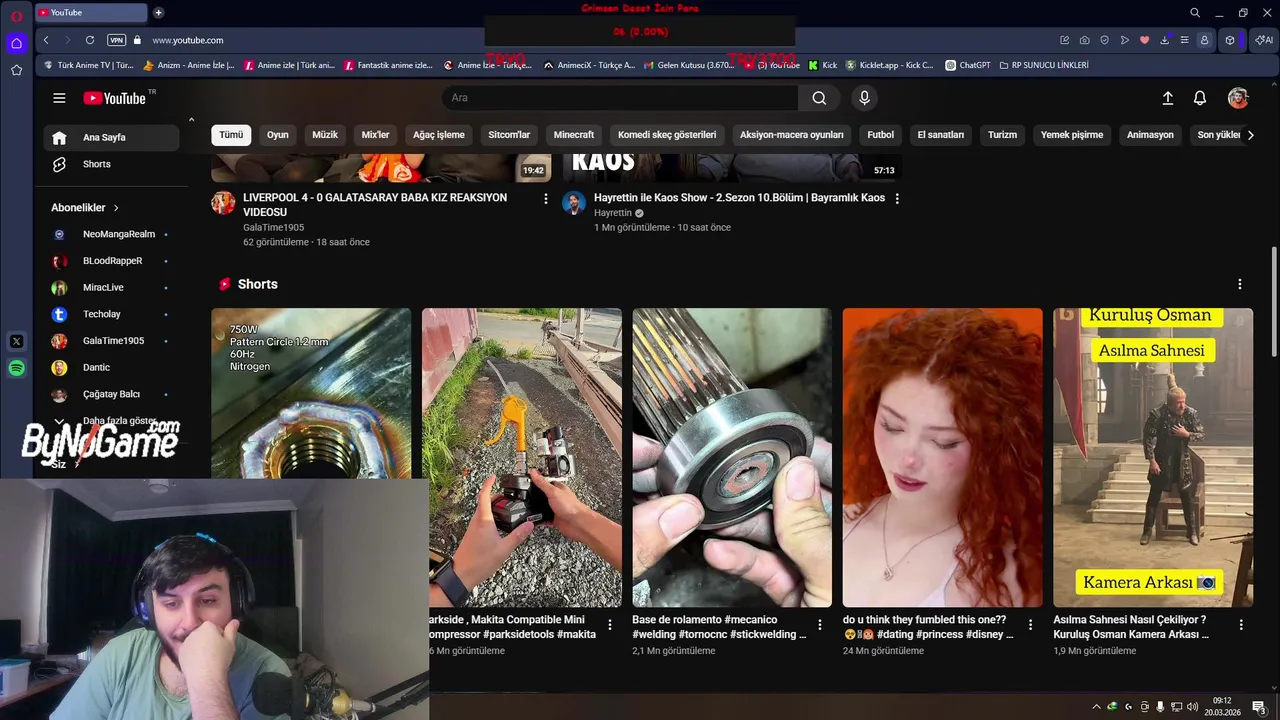The height and width of the screenshot is (720, 1280).
Task: Click the browser reload button
Action: pos(90,40)
